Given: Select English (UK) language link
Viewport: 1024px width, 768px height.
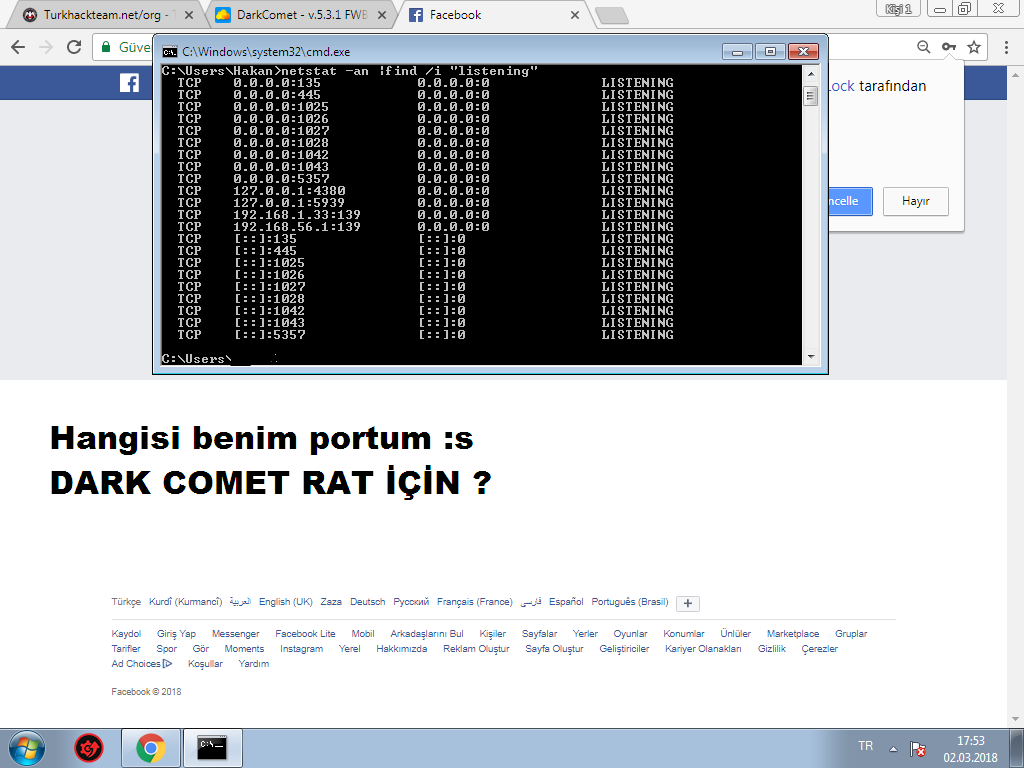Looking at the screenshot, I should pyautogui.click(x=286, y=602).
